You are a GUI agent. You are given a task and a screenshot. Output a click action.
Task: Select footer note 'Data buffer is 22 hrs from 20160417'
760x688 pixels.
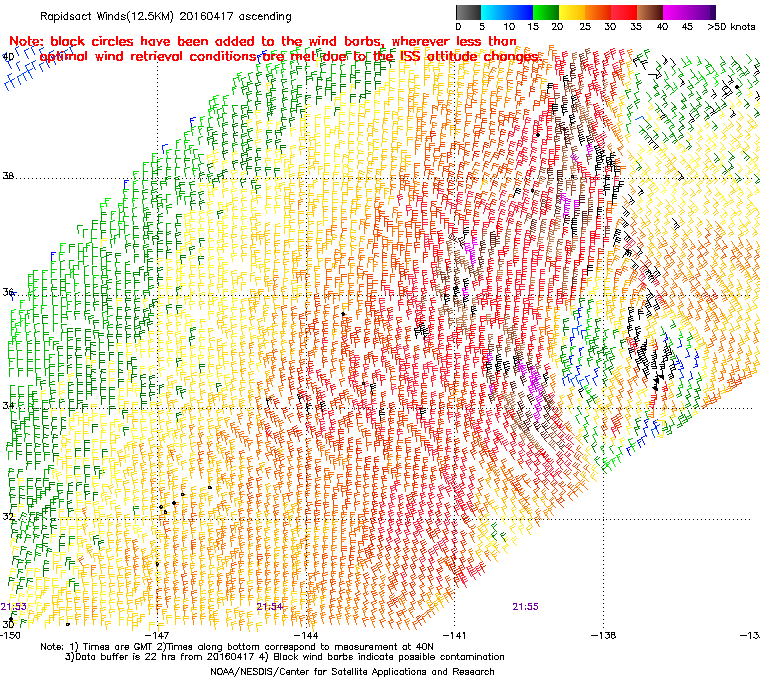(164, 657)
